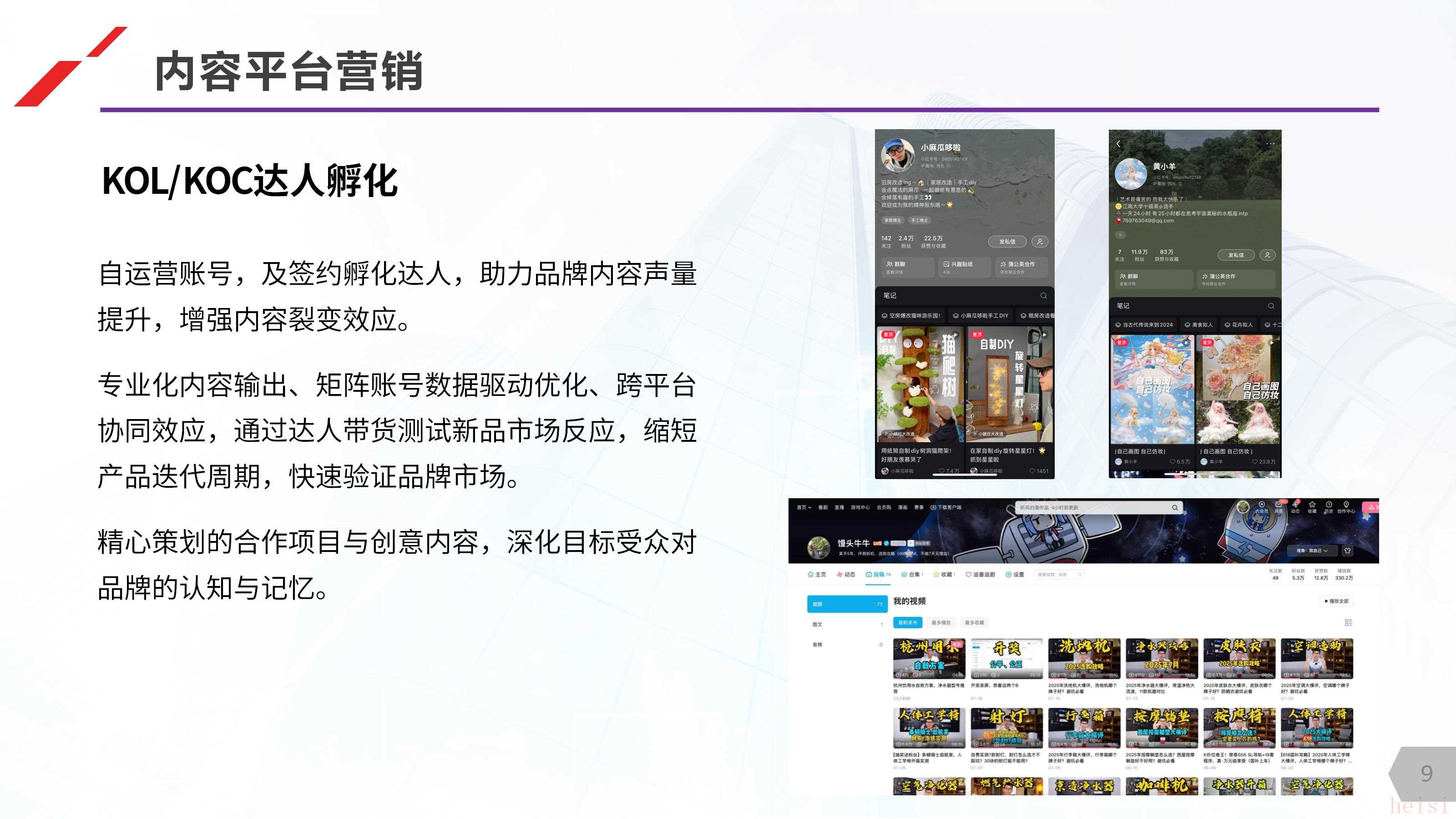Click the Bilibili 历史 history clock icon
Image resolution: width=1456 pixels, height=819 pixels.
[1328, 504]
